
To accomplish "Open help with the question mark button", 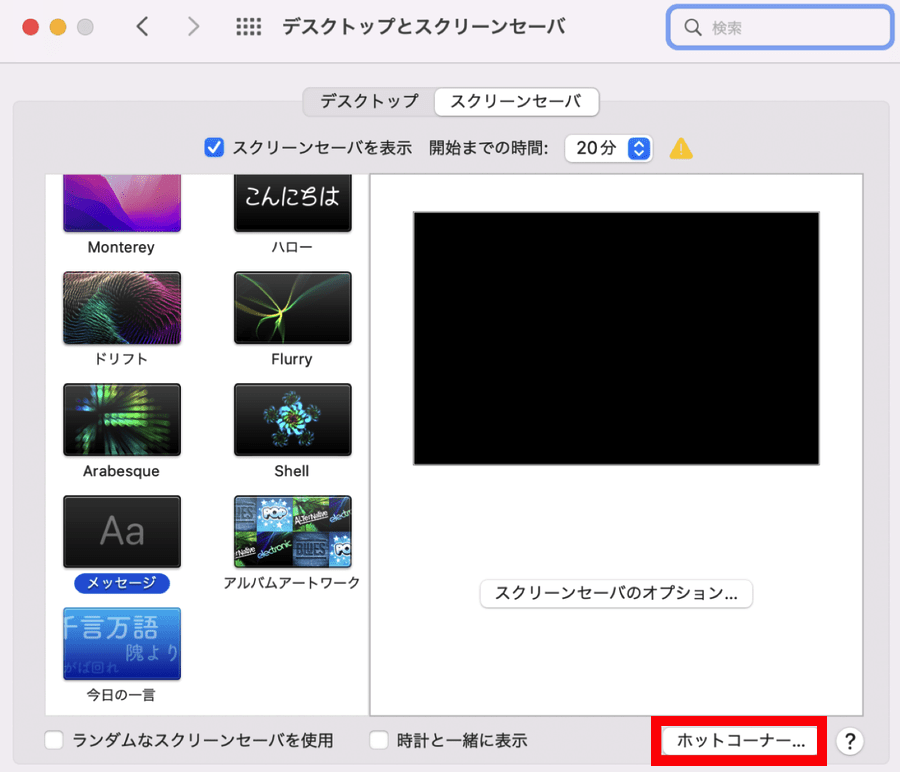I will (849, 741).
